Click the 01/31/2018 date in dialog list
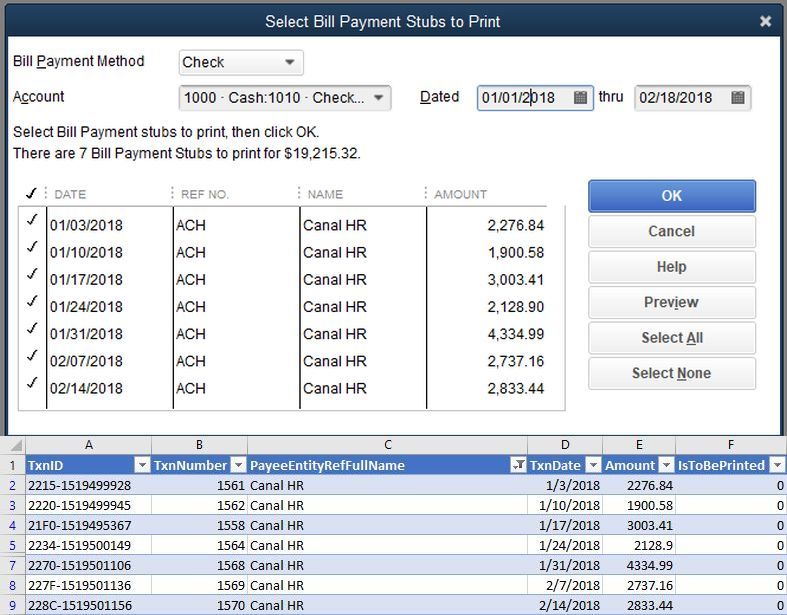The image size is (787, 615). pyautogui.click(x=86, y=334)
